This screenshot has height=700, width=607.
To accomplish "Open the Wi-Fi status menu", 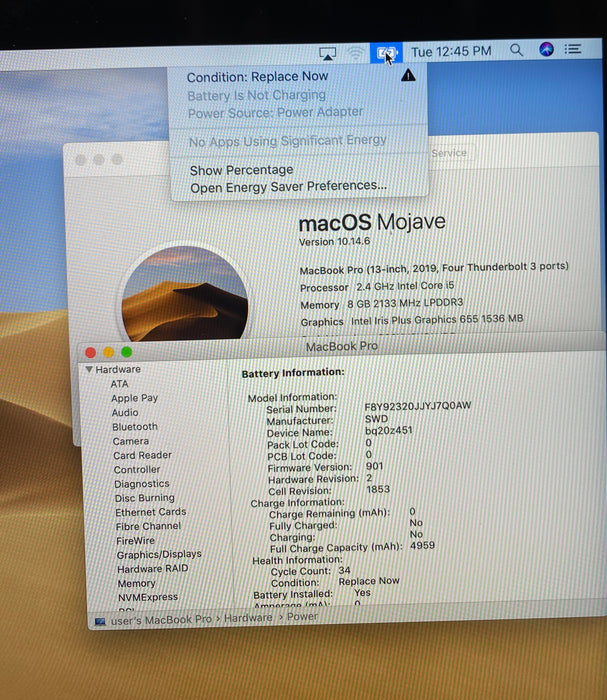I will point(355,54).
